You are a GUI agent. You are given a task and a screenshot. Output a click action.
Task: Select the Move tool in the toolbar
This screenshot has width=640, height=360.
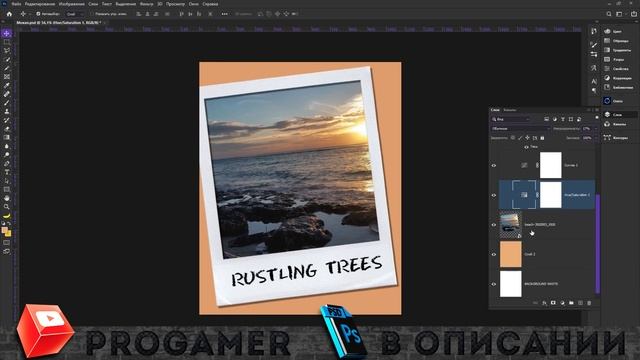coord(7,33)
